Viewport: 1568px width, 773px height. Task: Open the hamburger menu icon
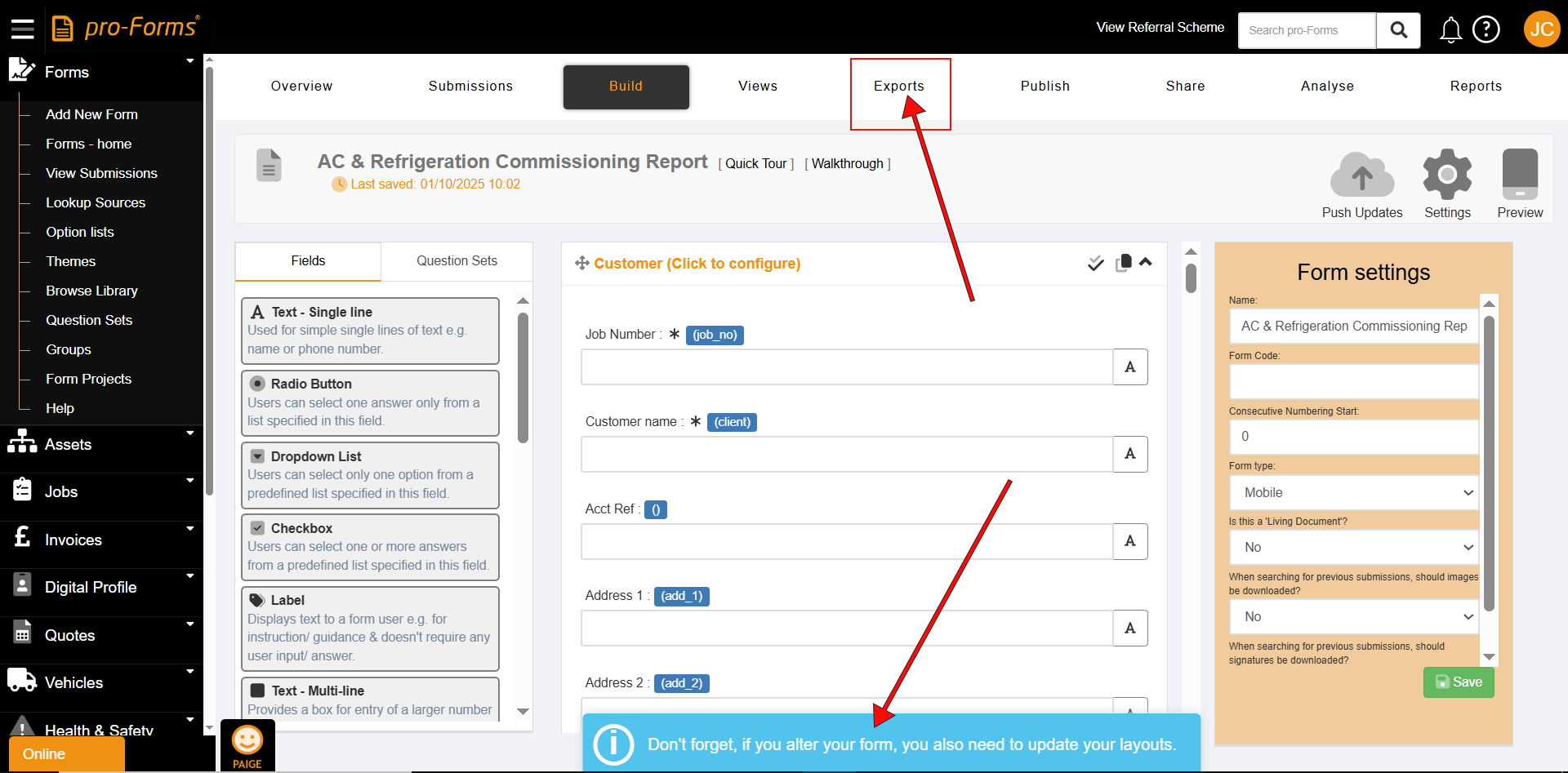[x=22, y=29]
